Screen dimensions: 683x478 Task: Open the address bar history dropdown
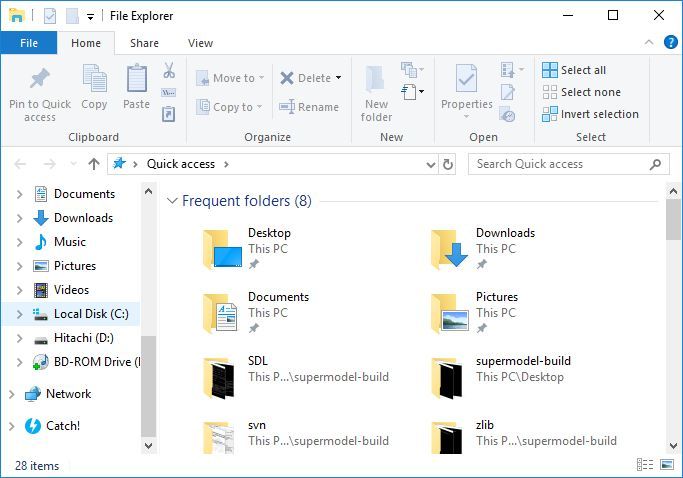pos(431,165)
